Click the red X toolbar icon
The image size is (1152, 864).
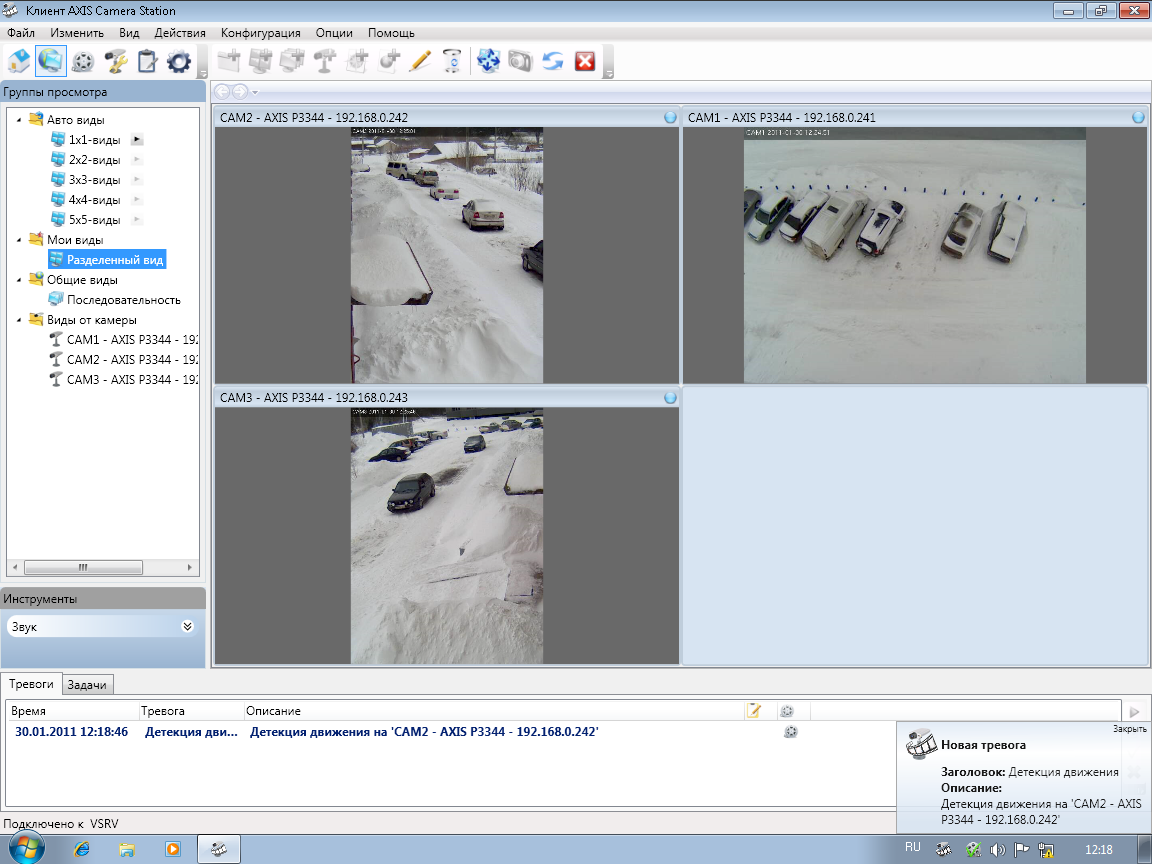click(585, 62)
